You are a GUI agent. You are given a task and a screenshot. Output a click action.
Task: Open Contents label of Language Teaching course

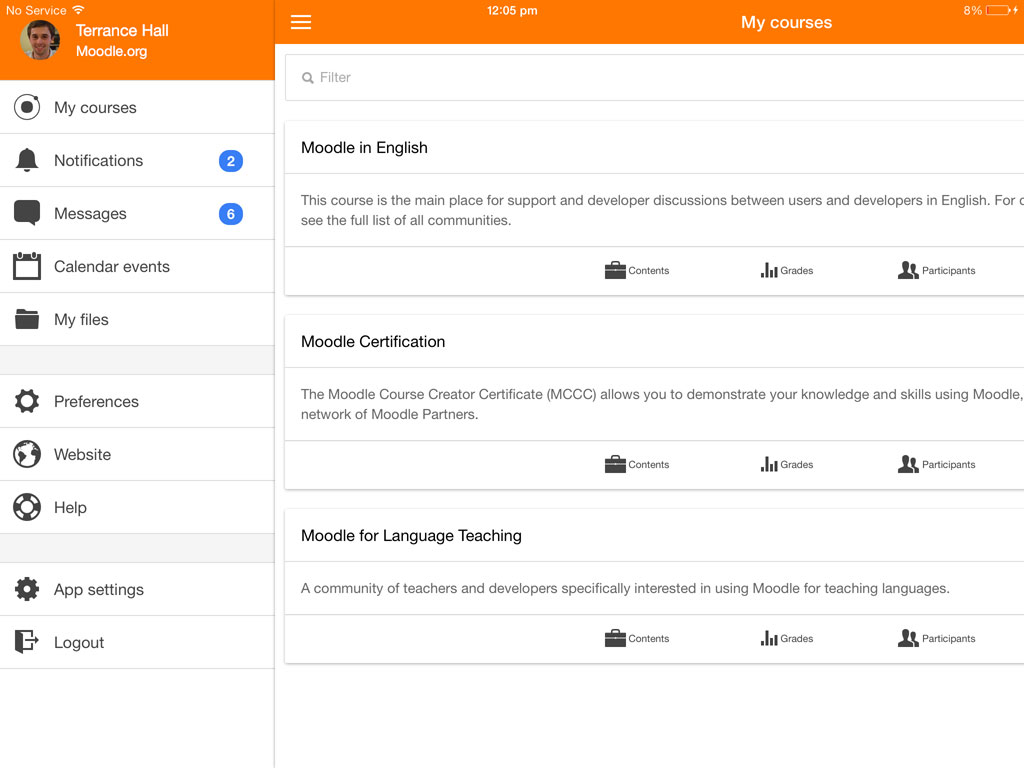tap(648, 638)
